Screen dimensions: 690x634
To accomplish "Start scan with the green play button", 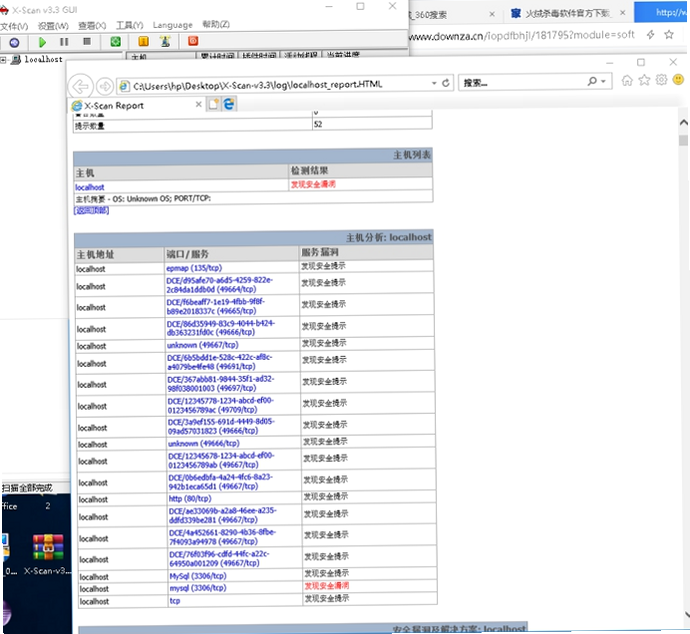I will [x=42, y=42].
